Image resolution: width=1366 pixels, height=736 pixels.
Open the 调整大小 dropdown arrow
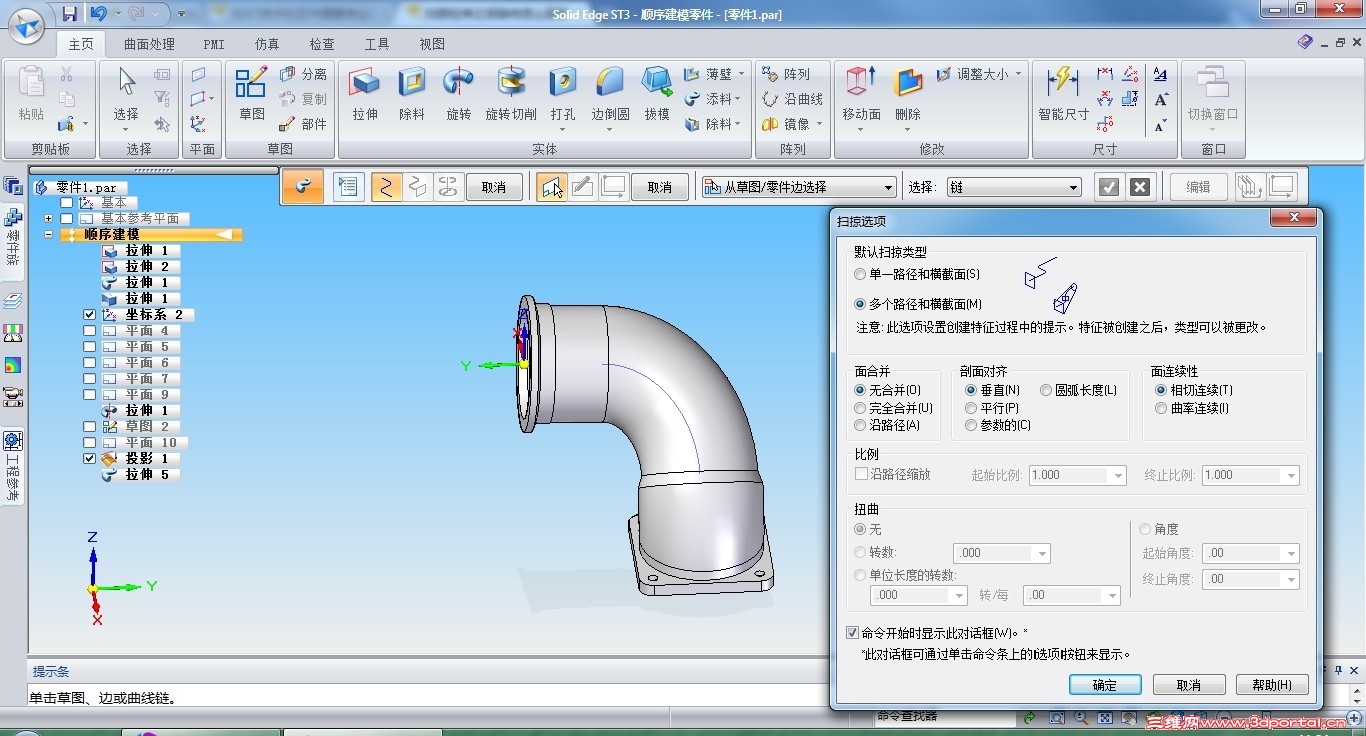(x=1019, y=74)
